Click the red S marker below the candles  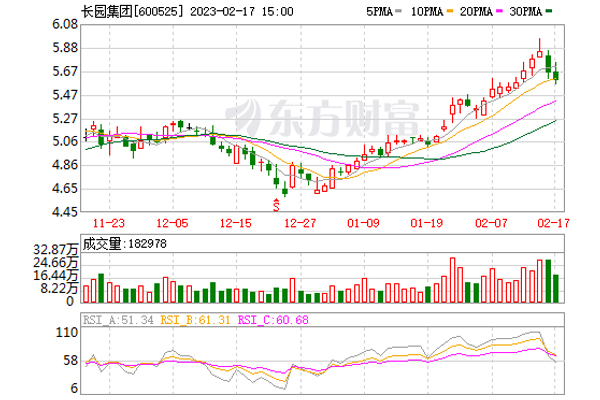coord(276,203)
